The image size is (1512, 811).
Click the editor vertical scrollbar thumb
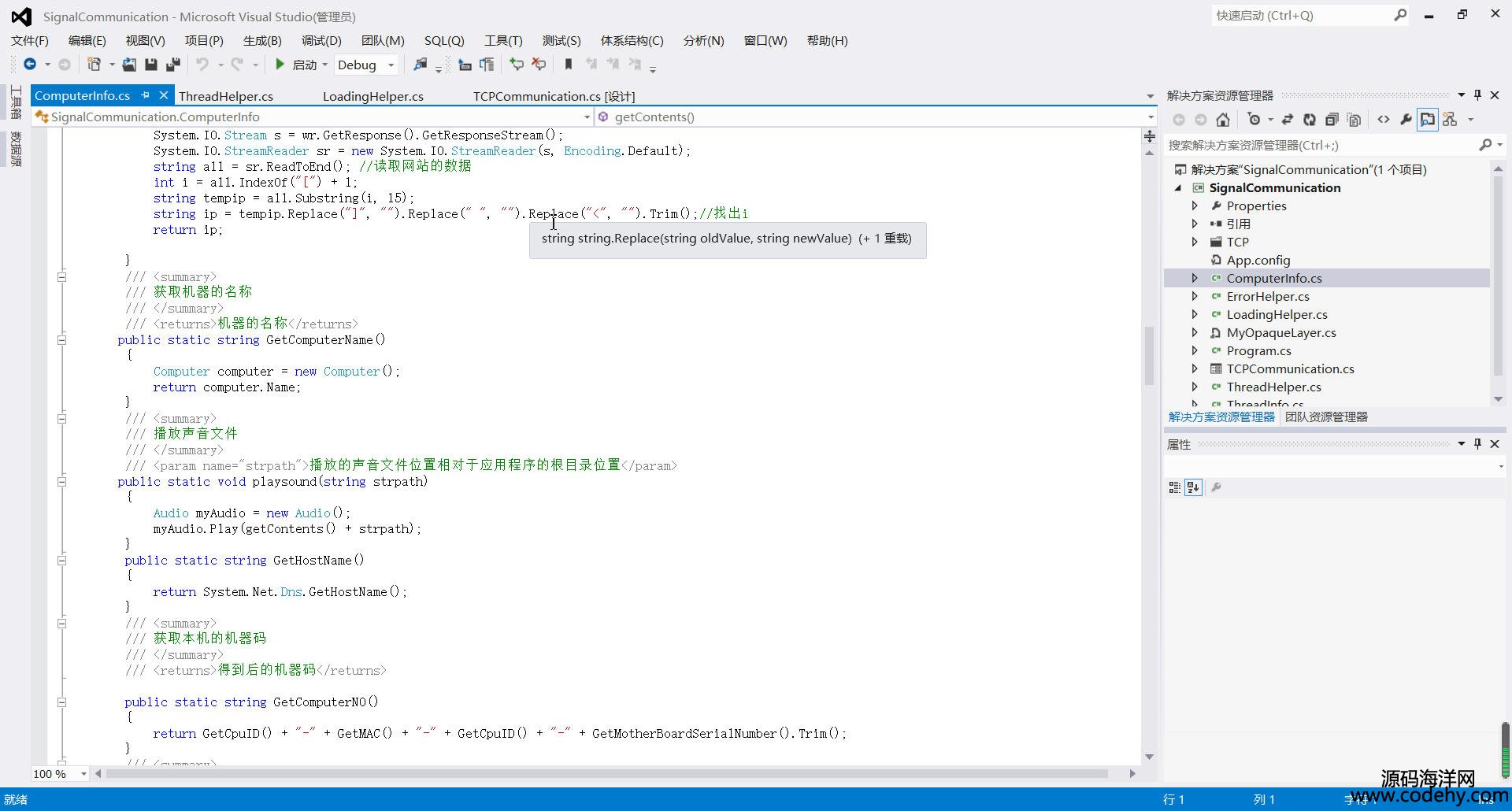pyautogui.click(x=1149, y=356)
